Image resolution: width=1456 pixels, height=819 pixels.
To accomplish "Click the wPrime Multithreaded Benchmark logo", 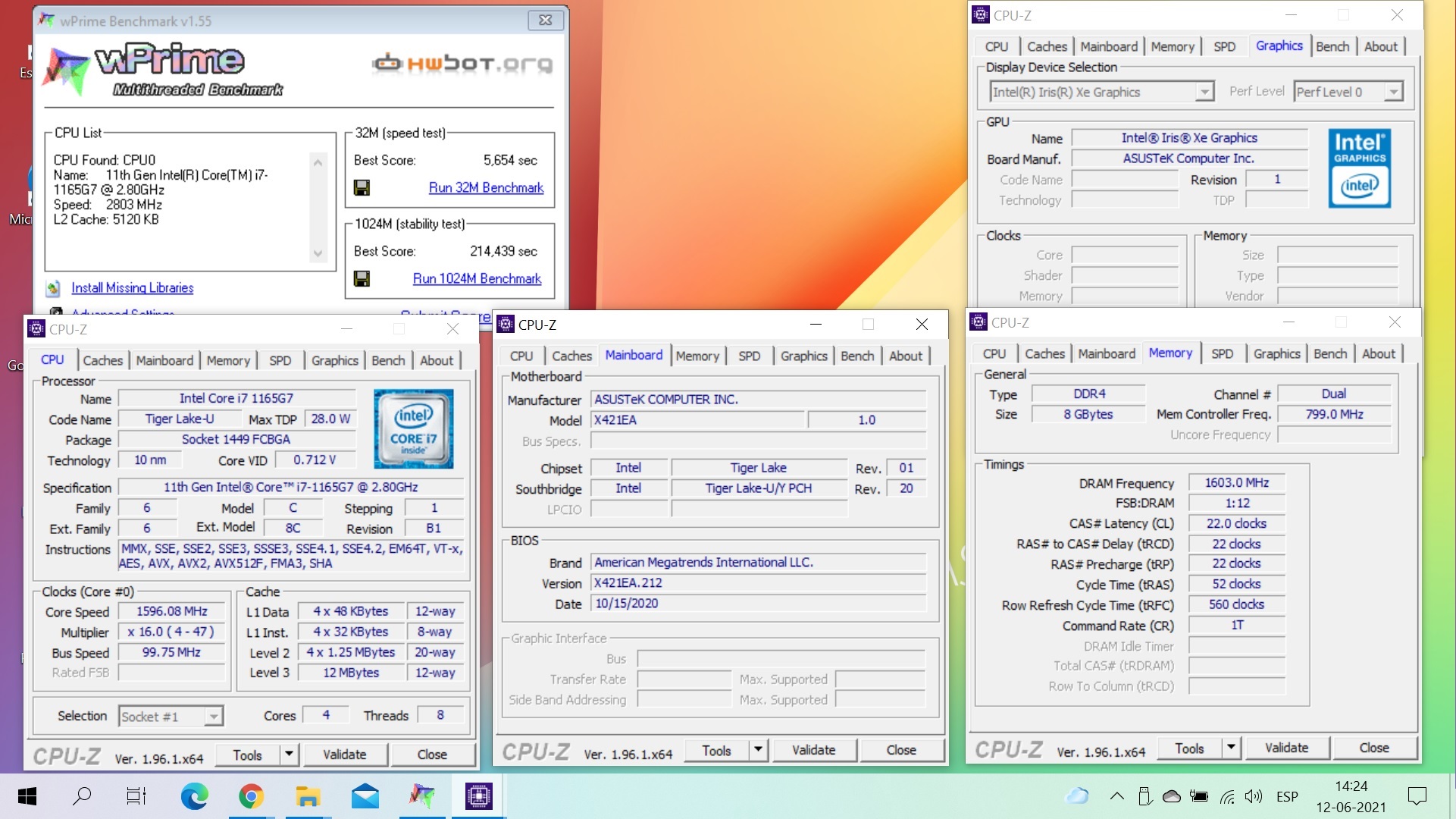I will [164, 70].
